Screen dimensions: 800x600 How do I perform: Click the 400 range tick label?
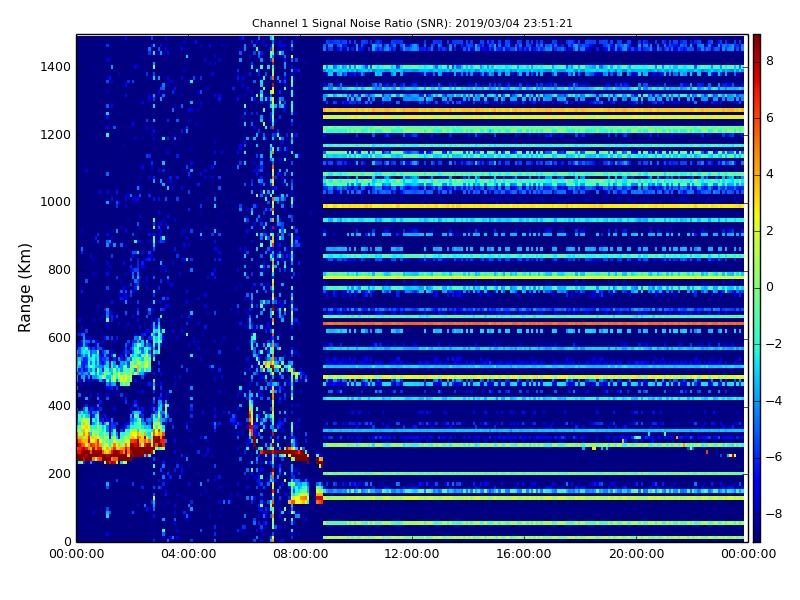click(59, 406)
